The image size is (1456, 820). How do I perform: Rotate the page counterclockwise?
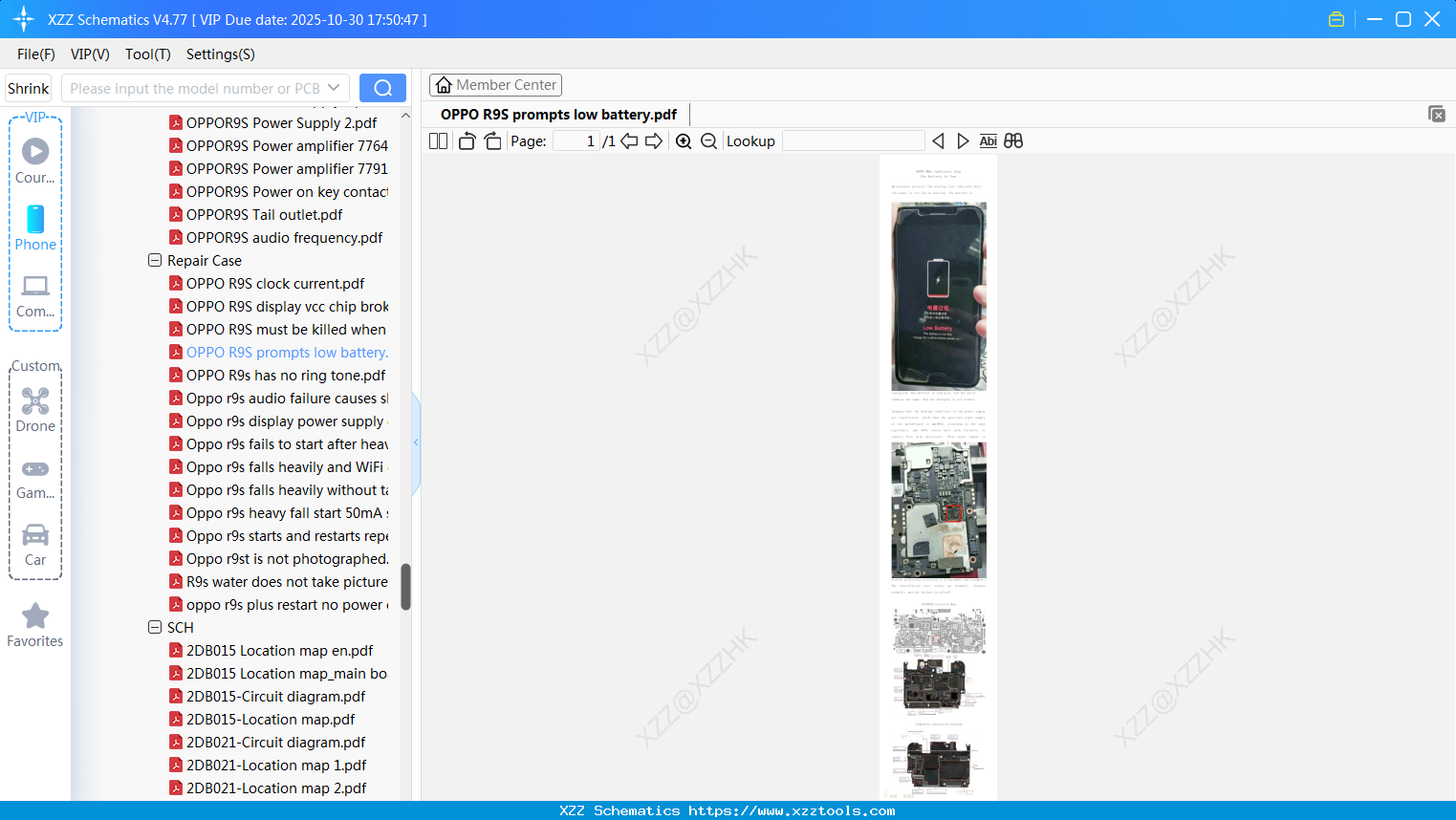467,141
